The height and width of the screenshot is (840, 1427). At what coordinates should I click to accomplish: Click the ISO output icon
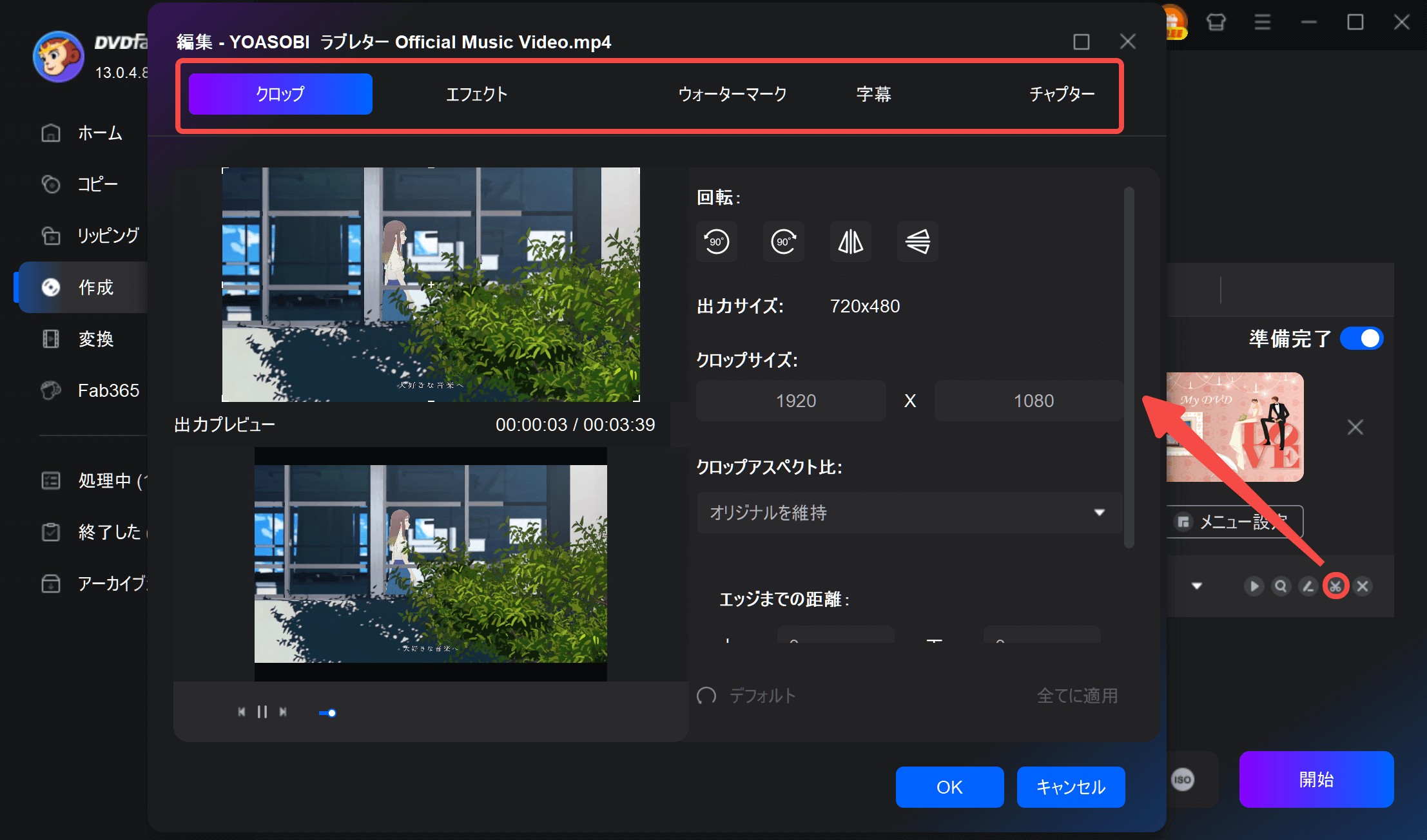pos(1182,779)
